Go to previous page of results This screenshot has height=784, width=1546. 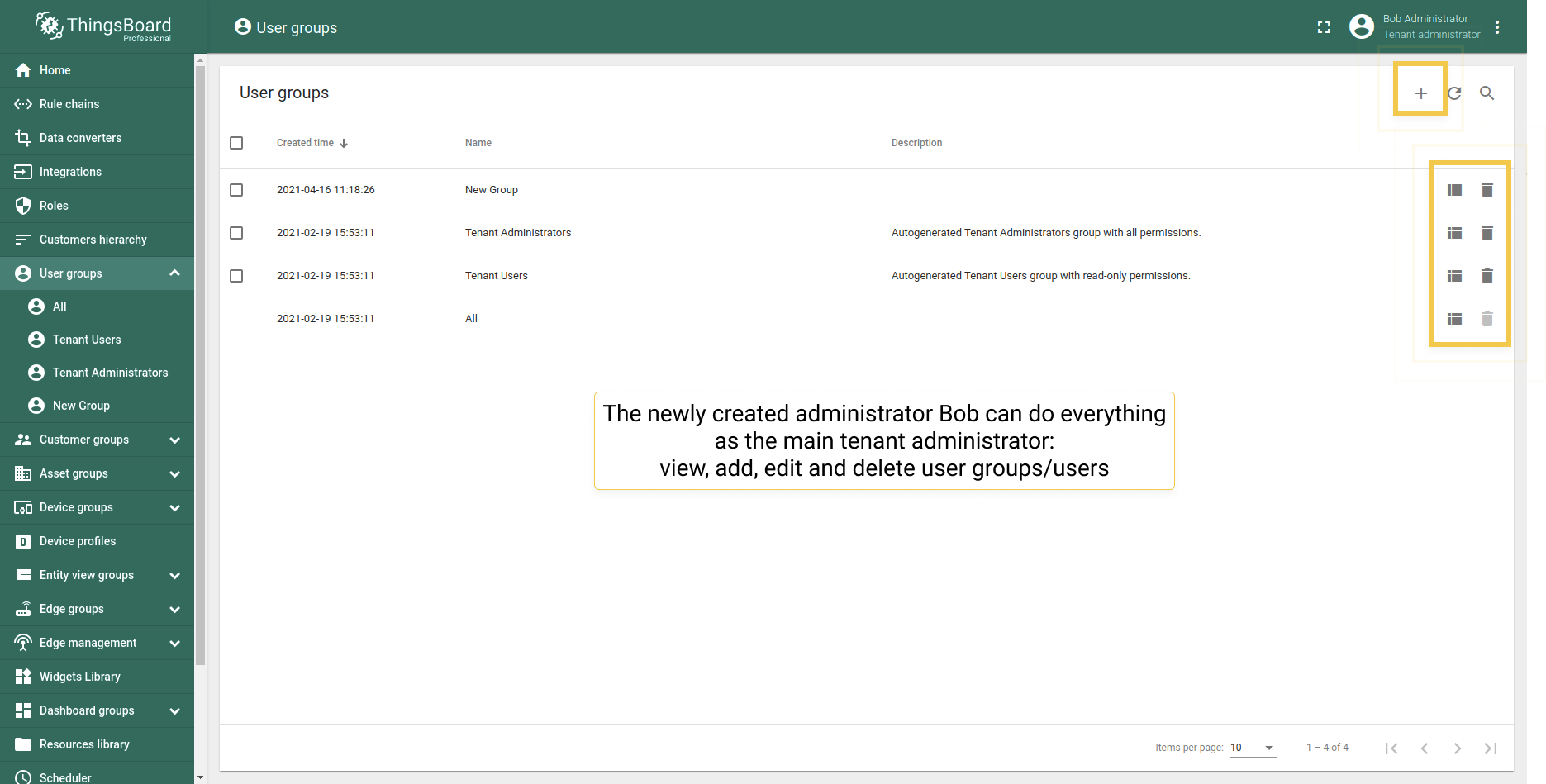(x=1425, y=748)
